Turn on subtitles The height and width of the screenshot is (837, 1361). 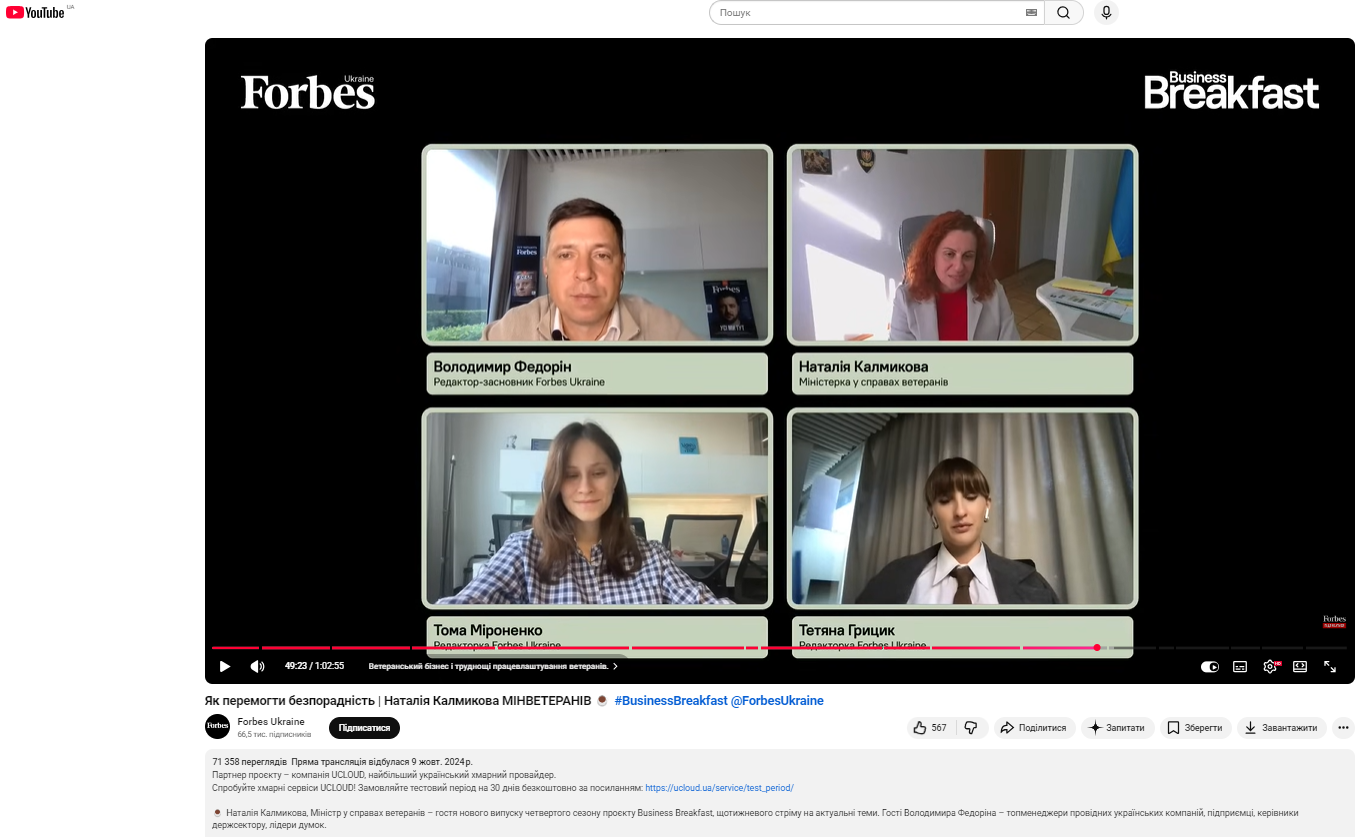(1240, 667)
